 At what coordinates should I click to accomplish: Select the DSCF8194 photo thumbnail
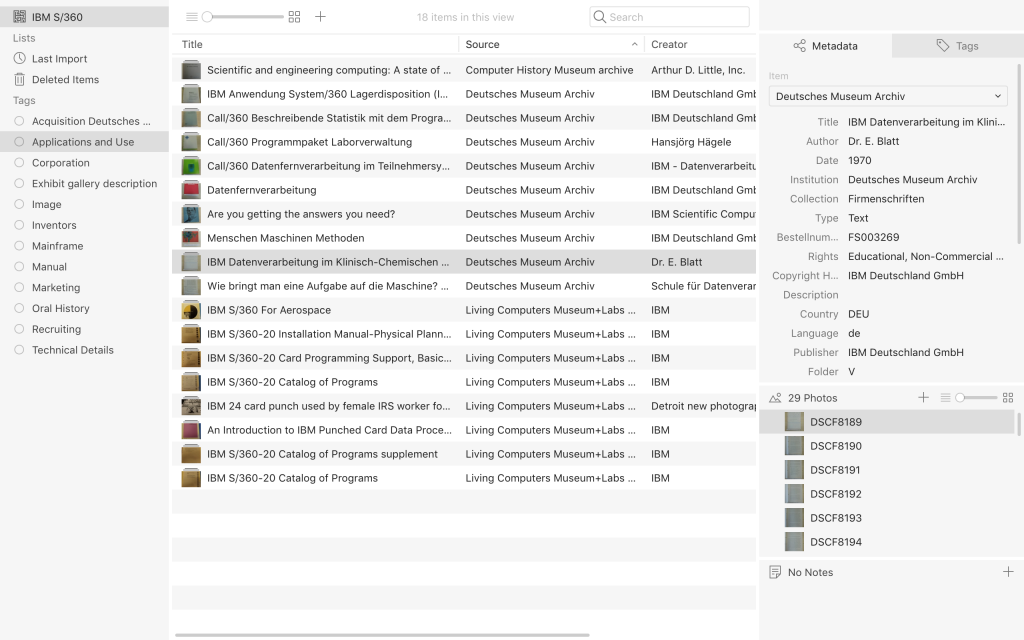pos(794,542)
